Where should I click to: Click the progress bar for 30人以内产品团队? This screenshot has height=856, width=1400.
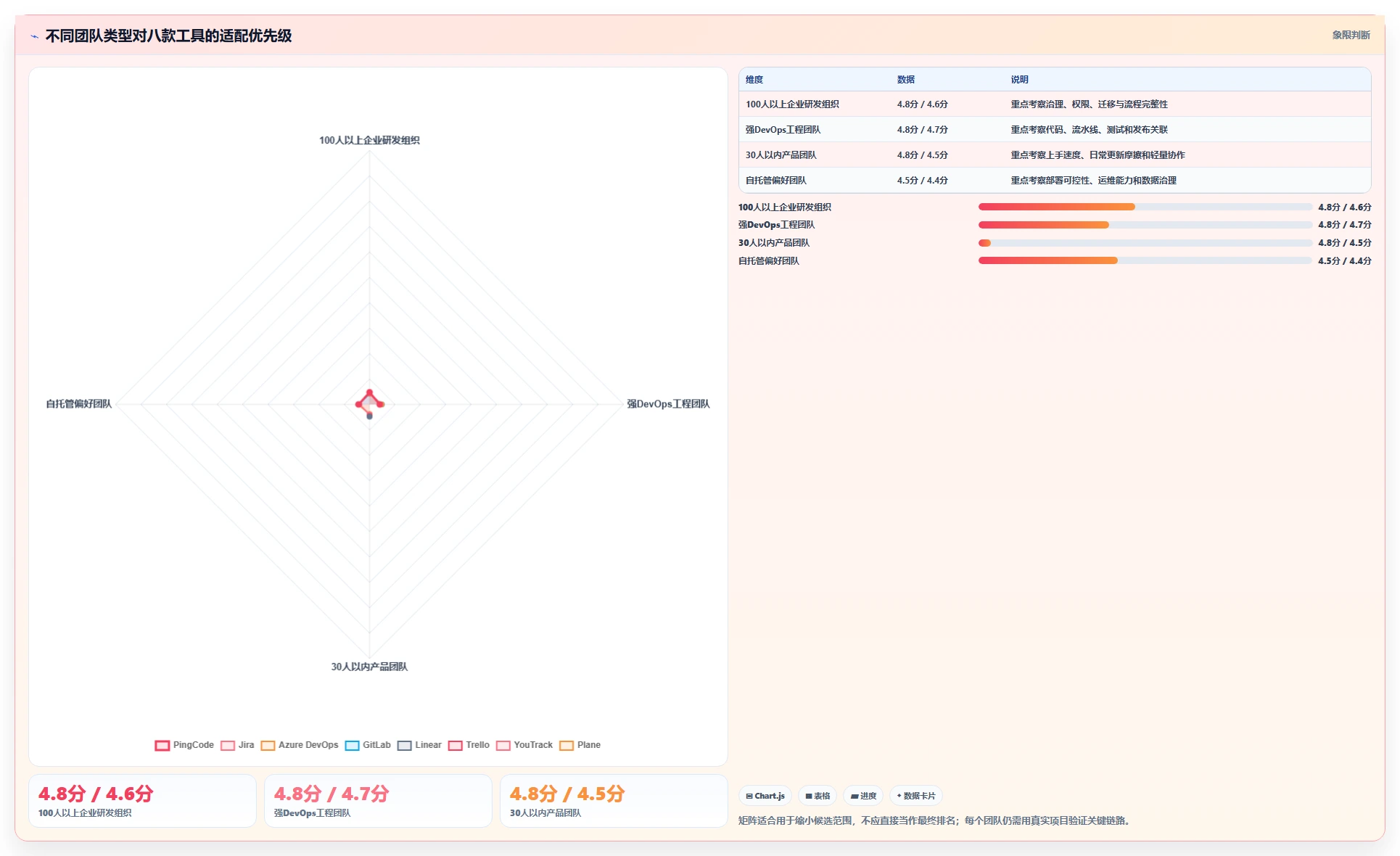(x=1145, y=243)
